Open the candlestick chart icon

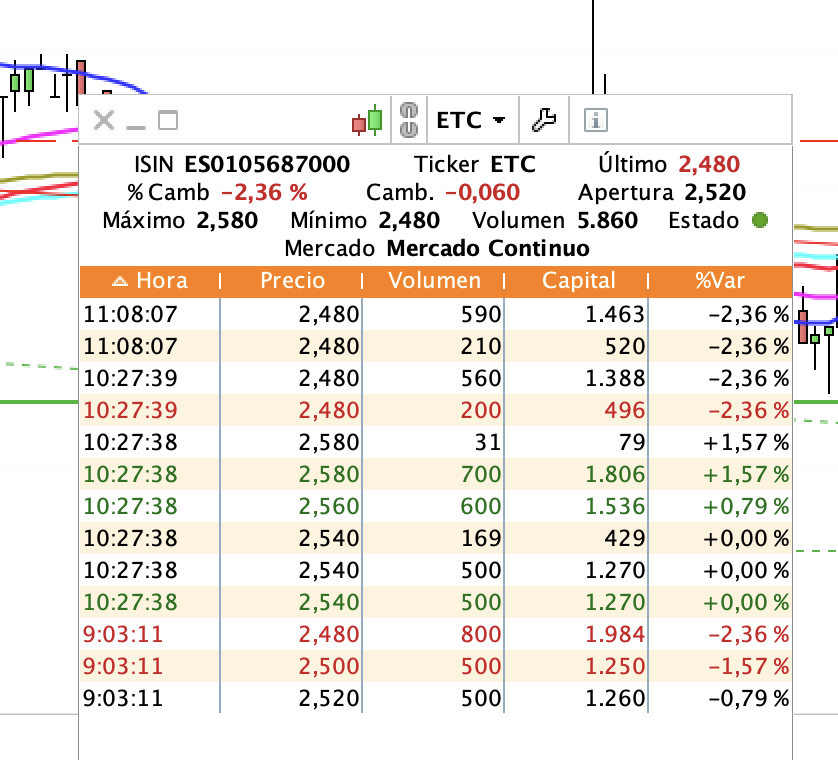pos(367,120)
